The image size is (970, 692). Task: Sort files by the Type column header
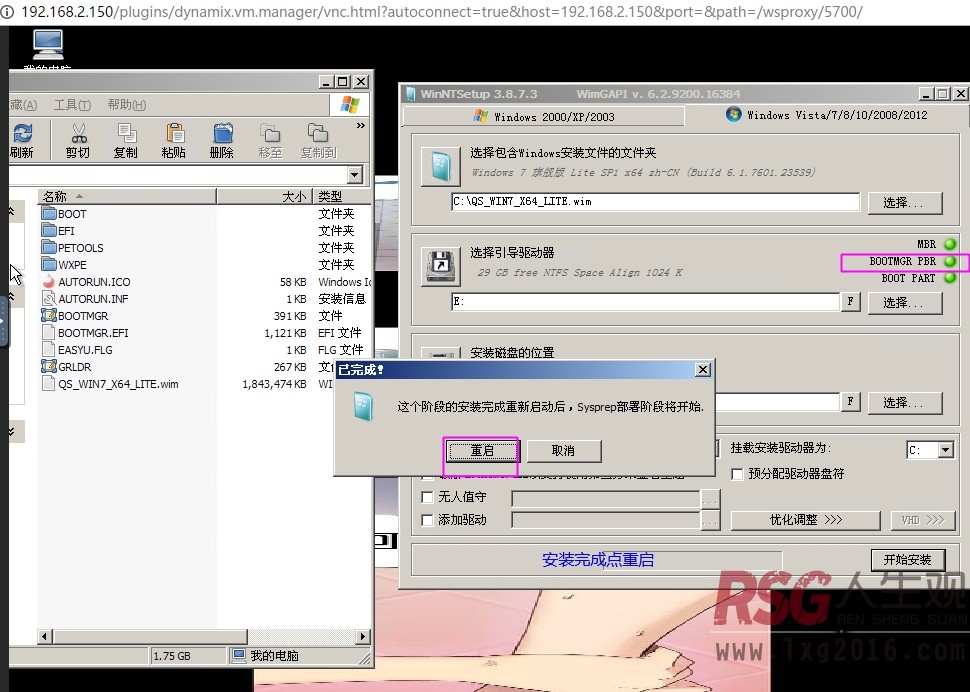pos(342,197)
